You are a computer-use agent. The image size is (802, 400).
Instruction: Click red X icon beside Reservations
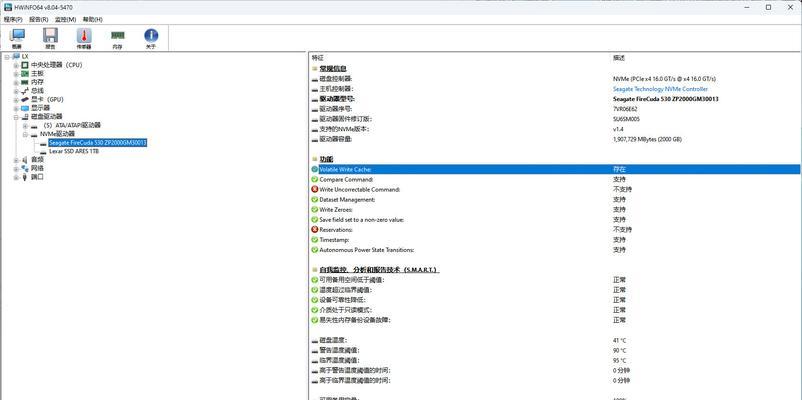[x=315, y=230]
